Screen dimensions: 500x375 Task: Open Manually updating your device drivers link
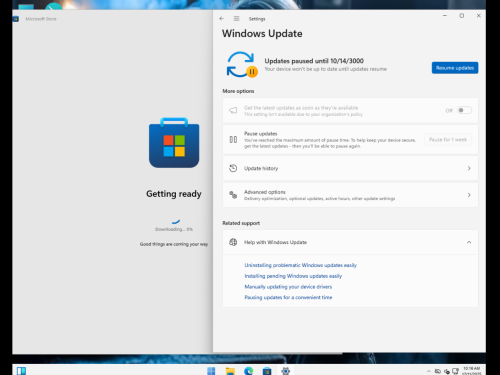[288, 287]
